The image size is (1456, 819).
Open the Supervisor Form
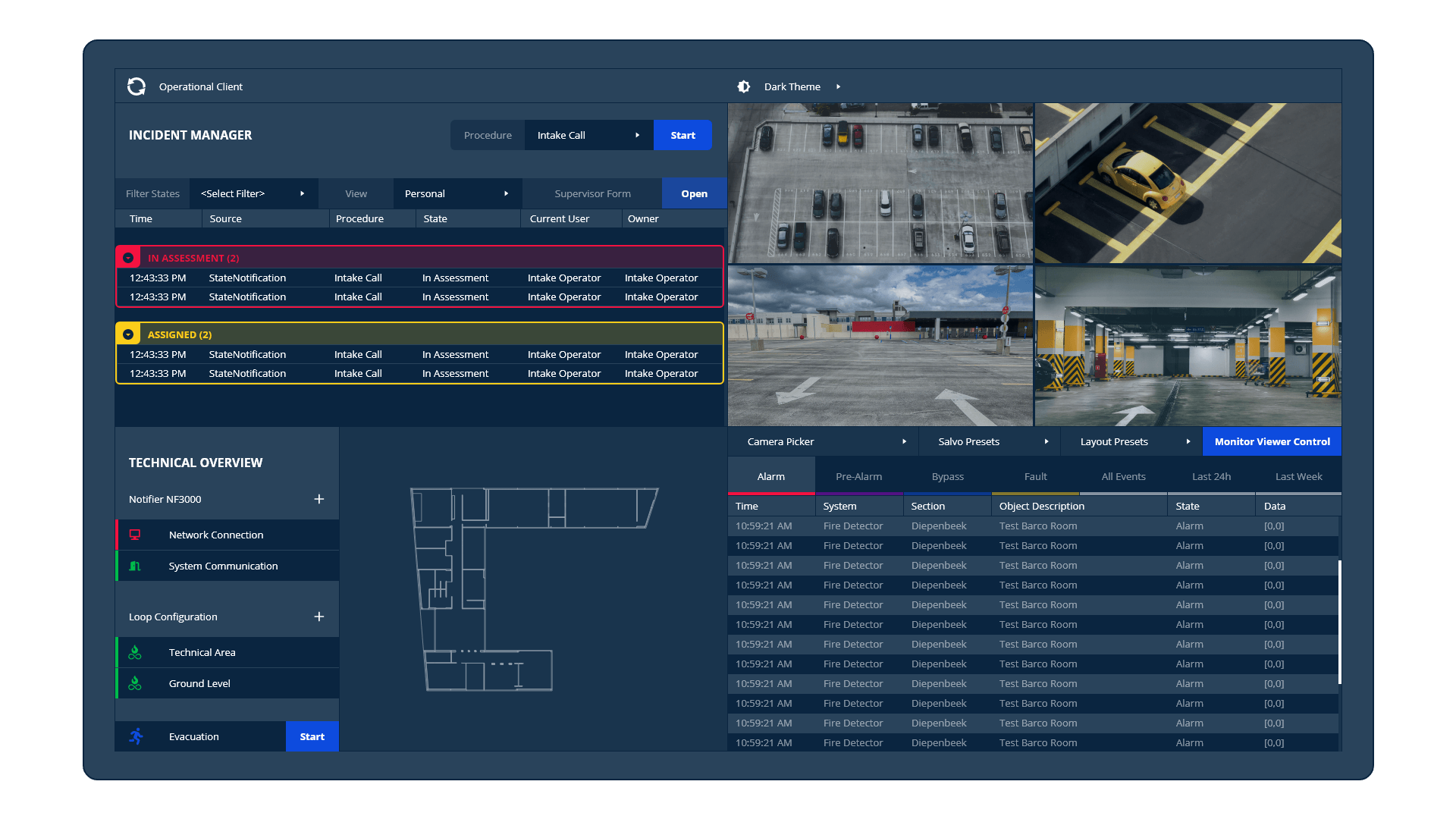[694, 193]
